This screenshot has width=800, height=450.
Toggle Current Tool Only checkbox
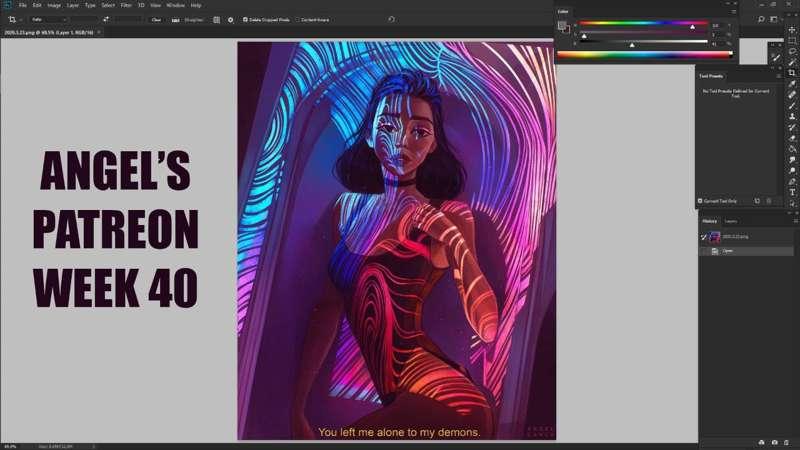point(700,201)
